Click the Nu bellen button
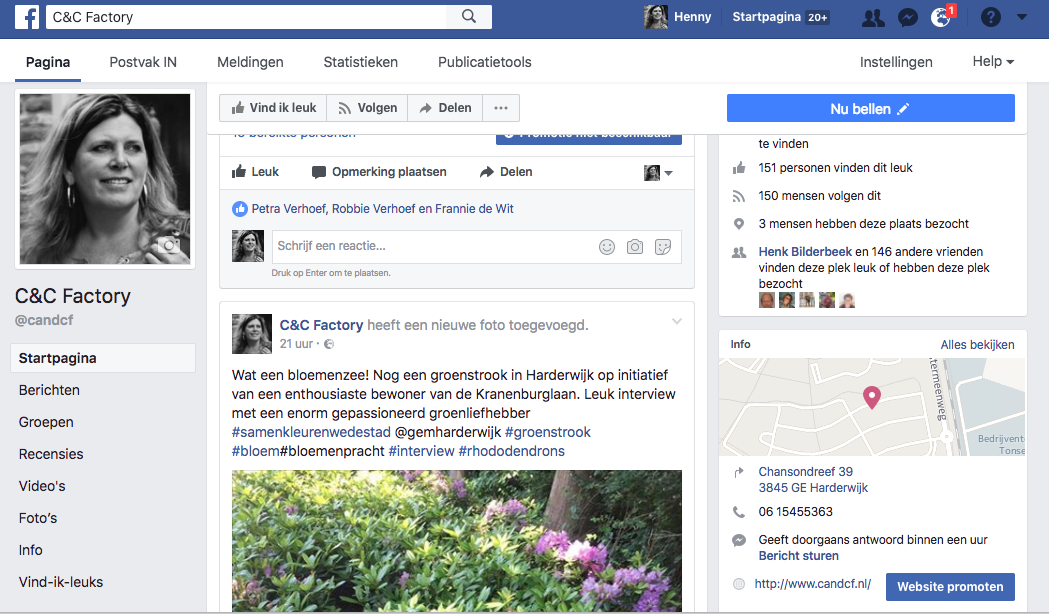The height and width of the screenshot is (614, 1049). coord(870,108)
